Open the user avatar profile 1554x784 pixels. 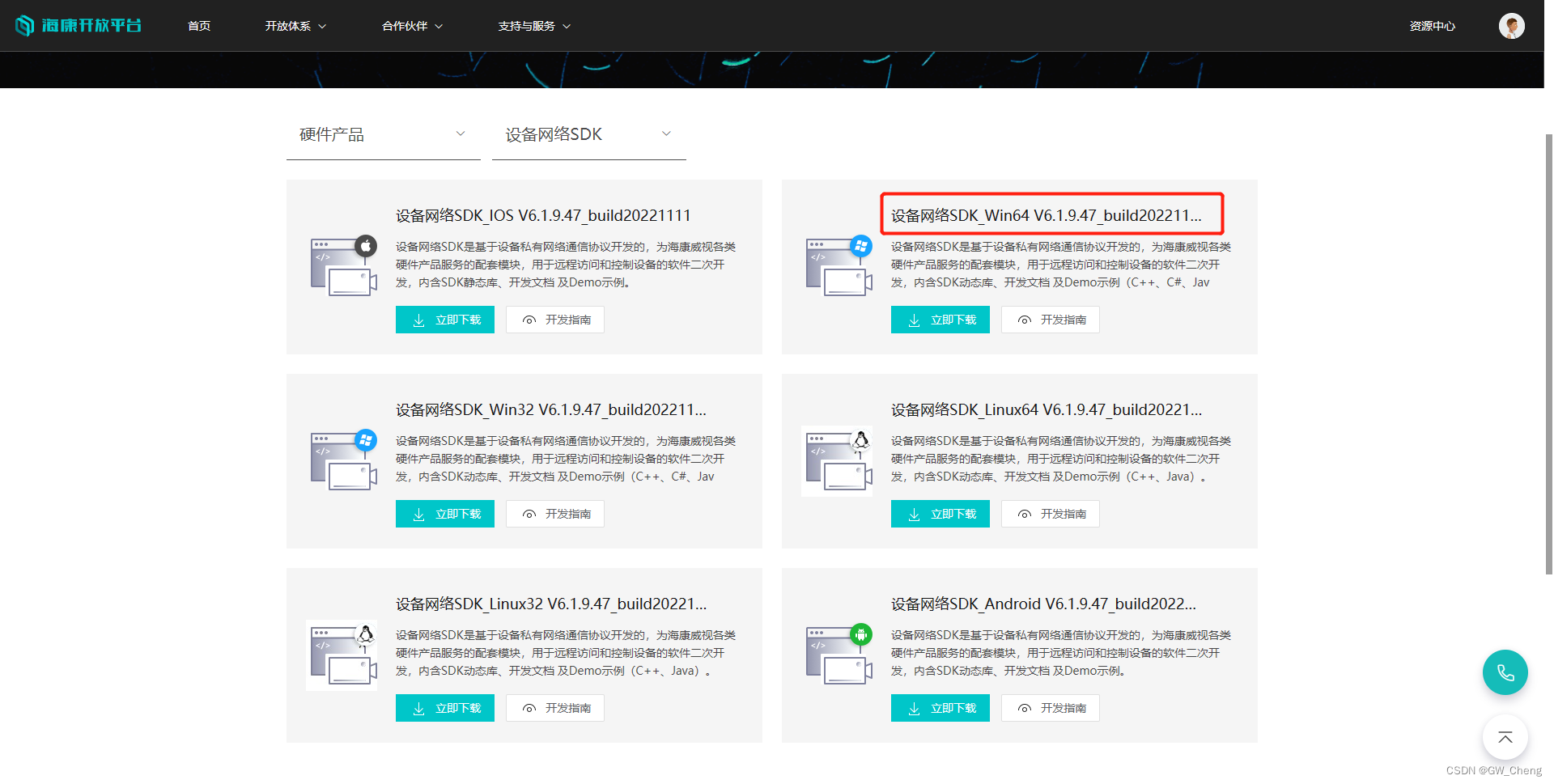tap(1511, 26)
